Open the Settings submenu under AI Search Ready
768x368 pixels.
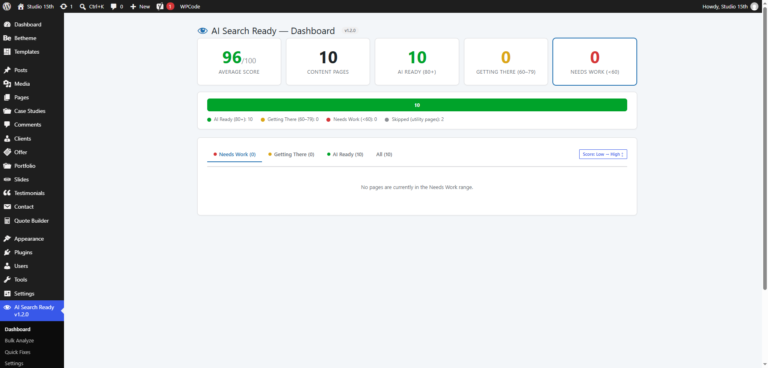pyautogui.click(x=14, y=363)
